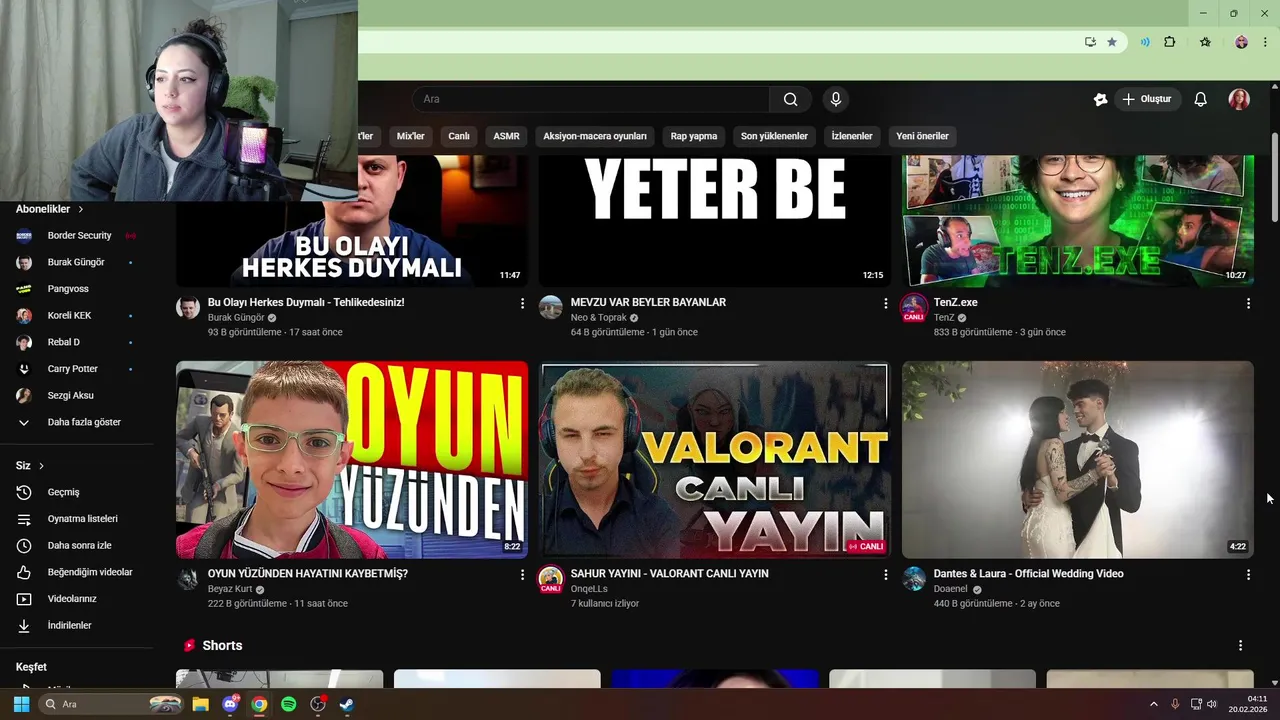Open Border Security subscription

click(x=77, y=236)
